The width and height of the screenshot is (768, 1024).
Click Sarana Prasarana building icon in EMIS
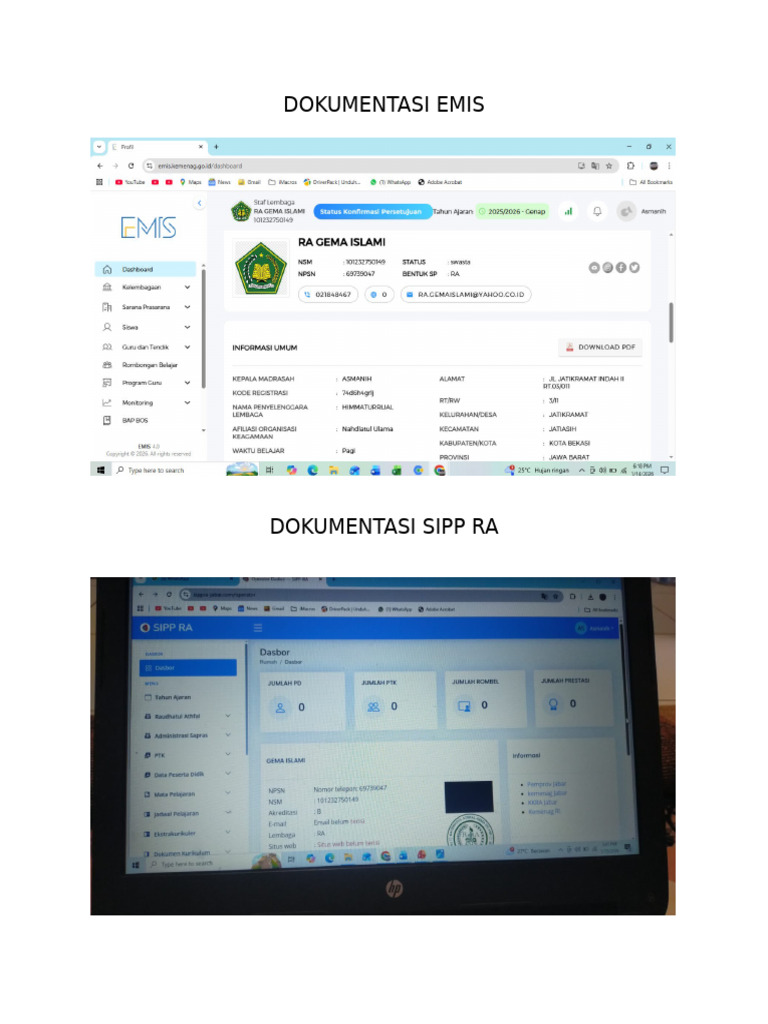(107, 307)
